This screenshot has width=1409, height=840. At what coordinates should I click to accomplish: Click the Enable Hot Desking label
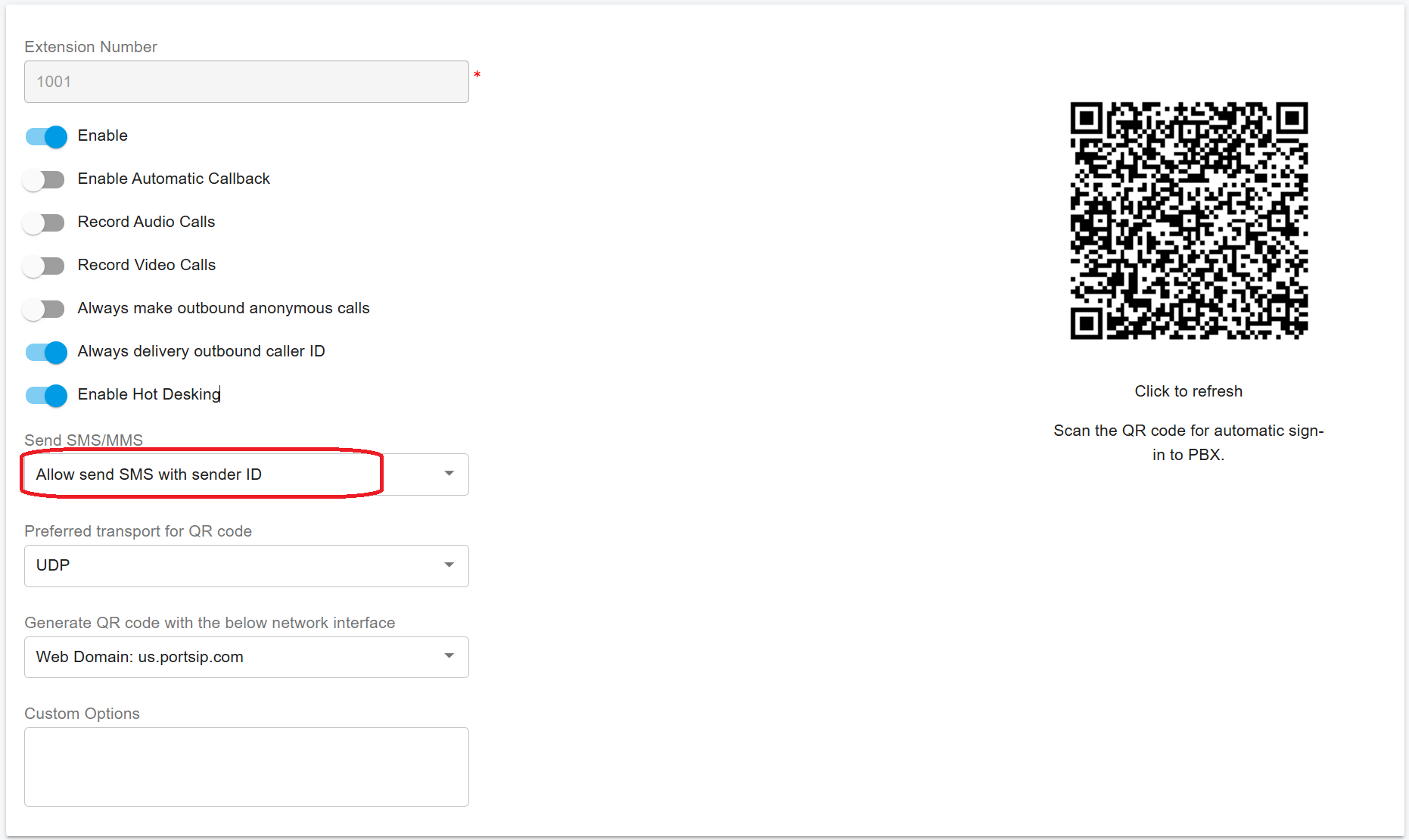(149, 394)
